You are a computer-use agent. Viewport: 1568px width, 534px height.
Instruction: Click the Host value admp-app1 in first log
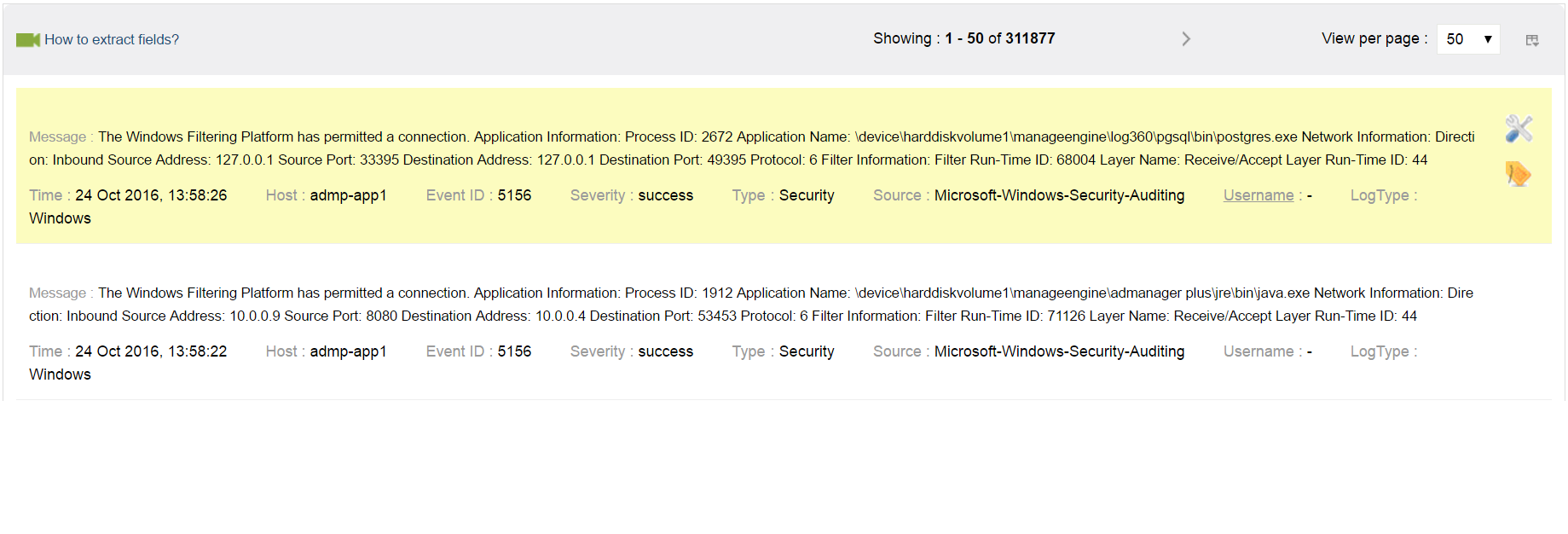pos(348,195)
